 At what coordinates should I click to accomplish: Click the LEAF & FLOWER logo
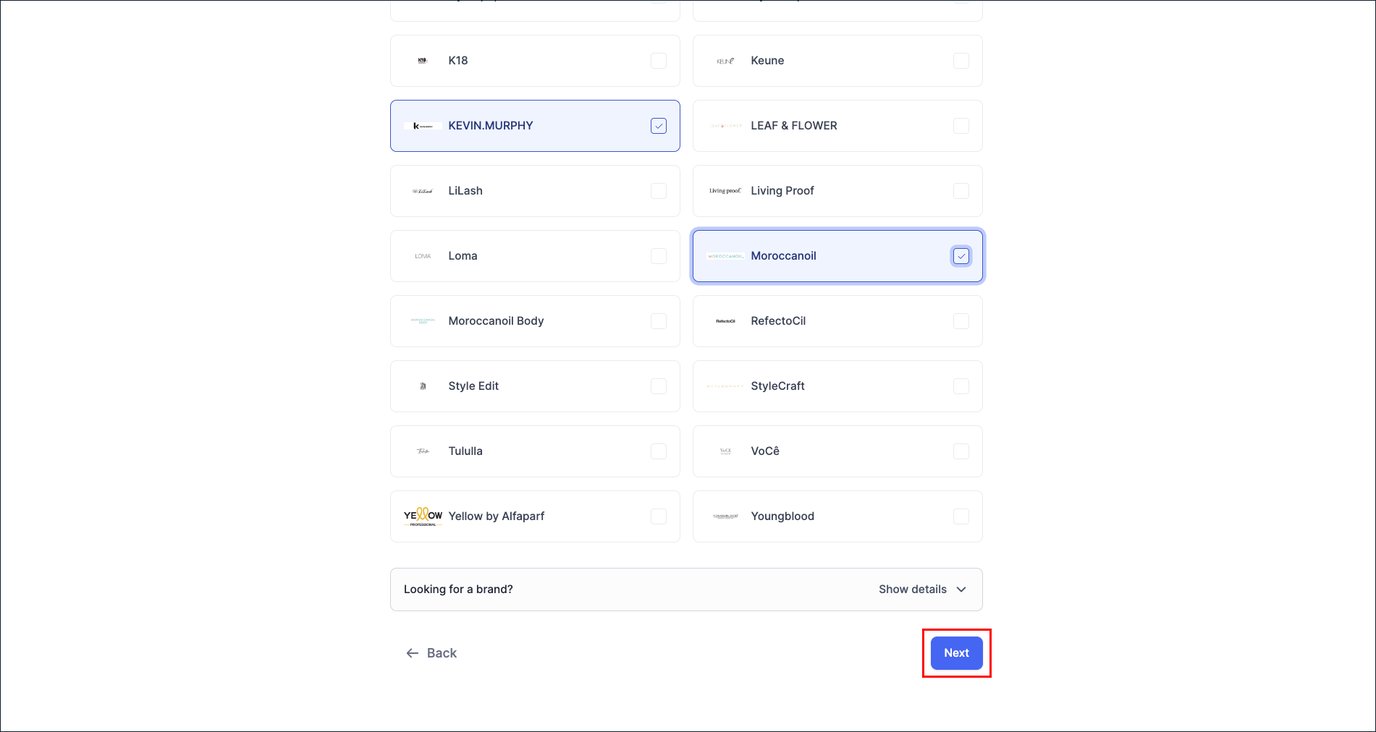(723, 125)
